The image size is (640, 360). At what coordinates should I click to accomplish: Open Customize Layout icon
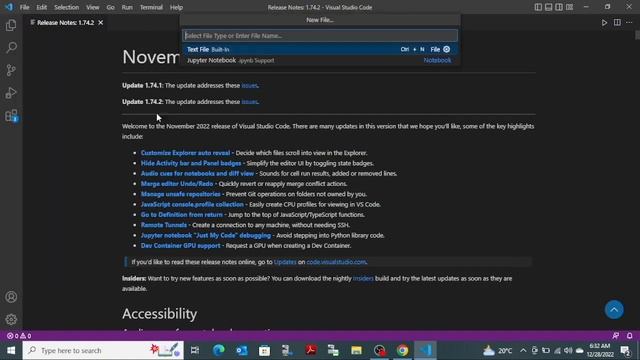(569, 7)
